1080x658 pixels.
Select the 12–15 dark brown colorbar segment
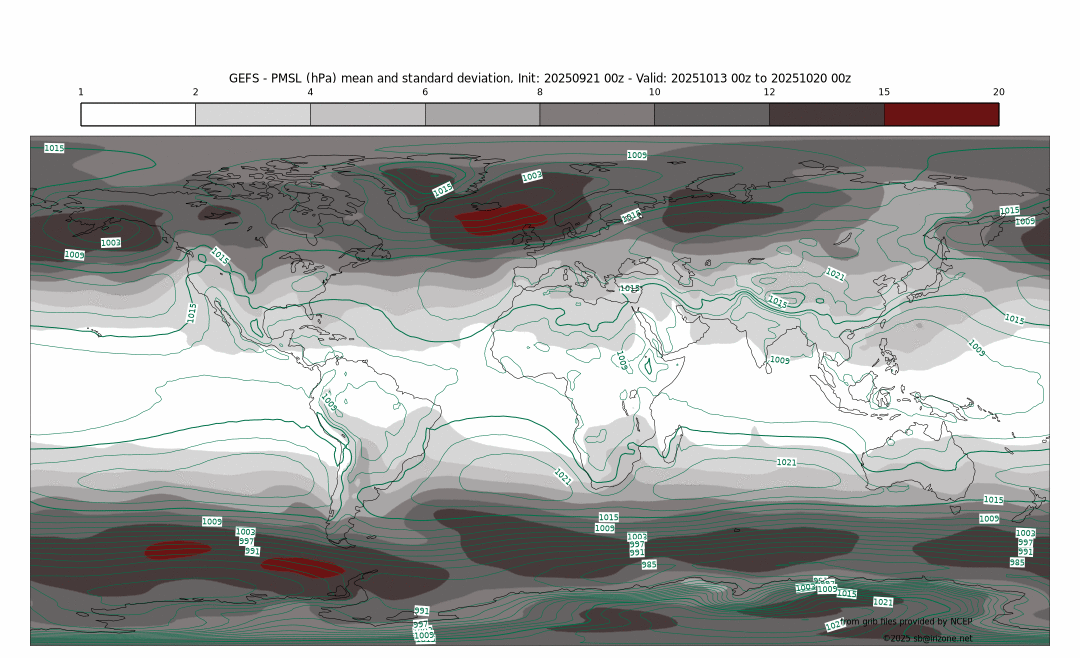[826, 114]
